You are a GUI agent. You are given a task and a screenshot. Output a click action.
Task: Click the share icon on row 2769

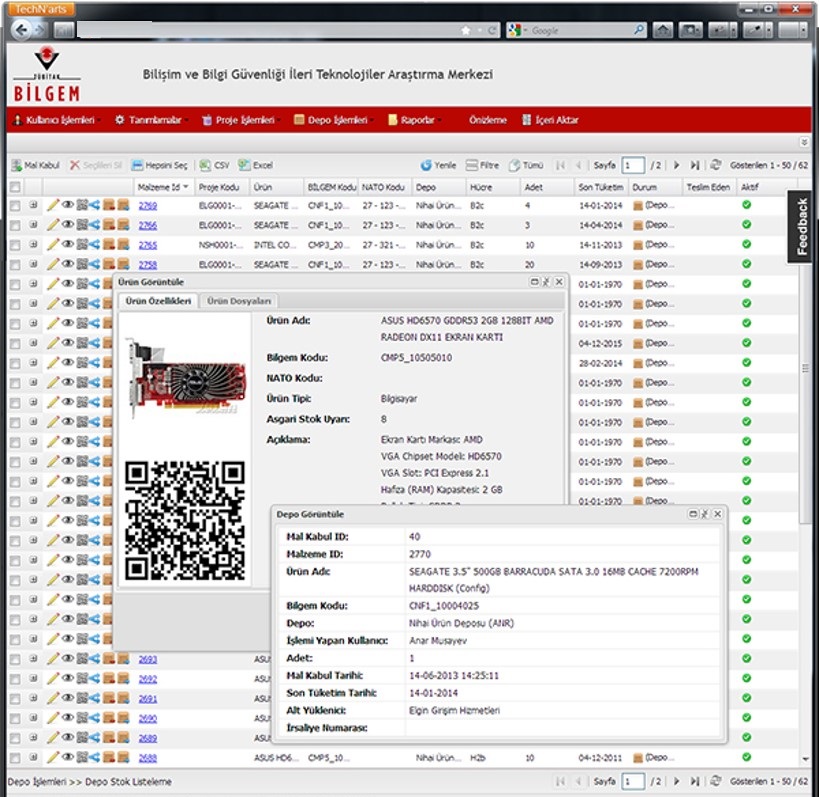pos(94,205)
